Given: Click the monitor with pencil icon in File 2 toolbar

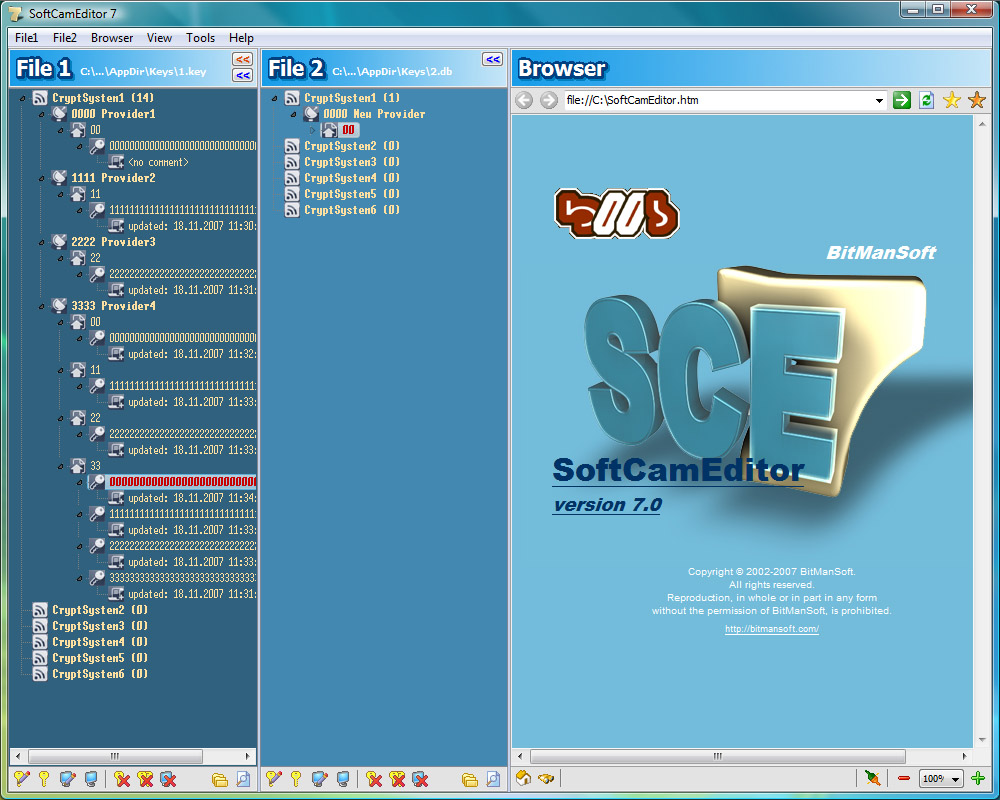Looking at the screenshot, I should click(320, 779).
